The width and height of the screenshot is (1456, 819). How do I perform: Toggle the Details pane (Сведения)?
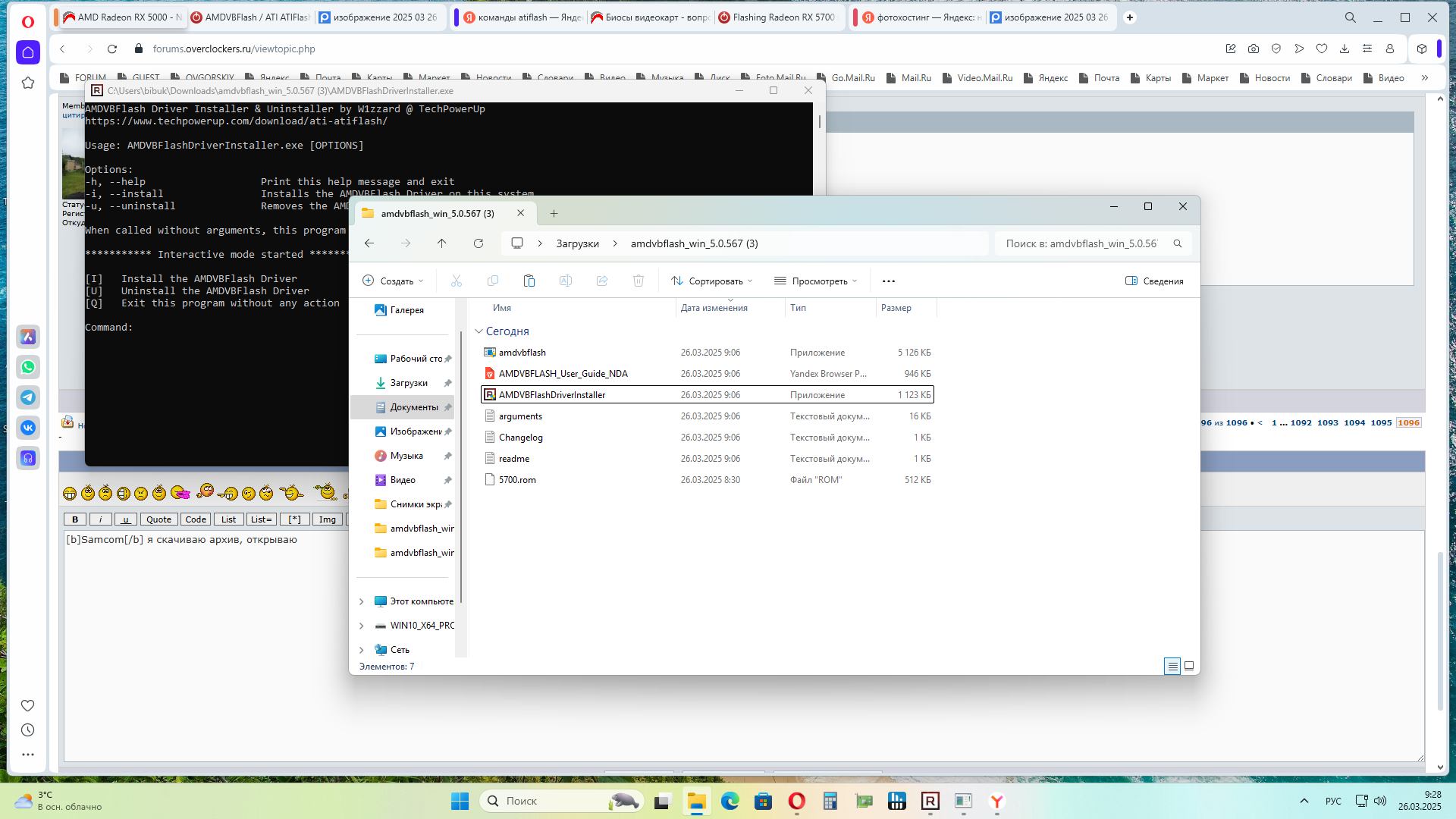coord(1154,281)
